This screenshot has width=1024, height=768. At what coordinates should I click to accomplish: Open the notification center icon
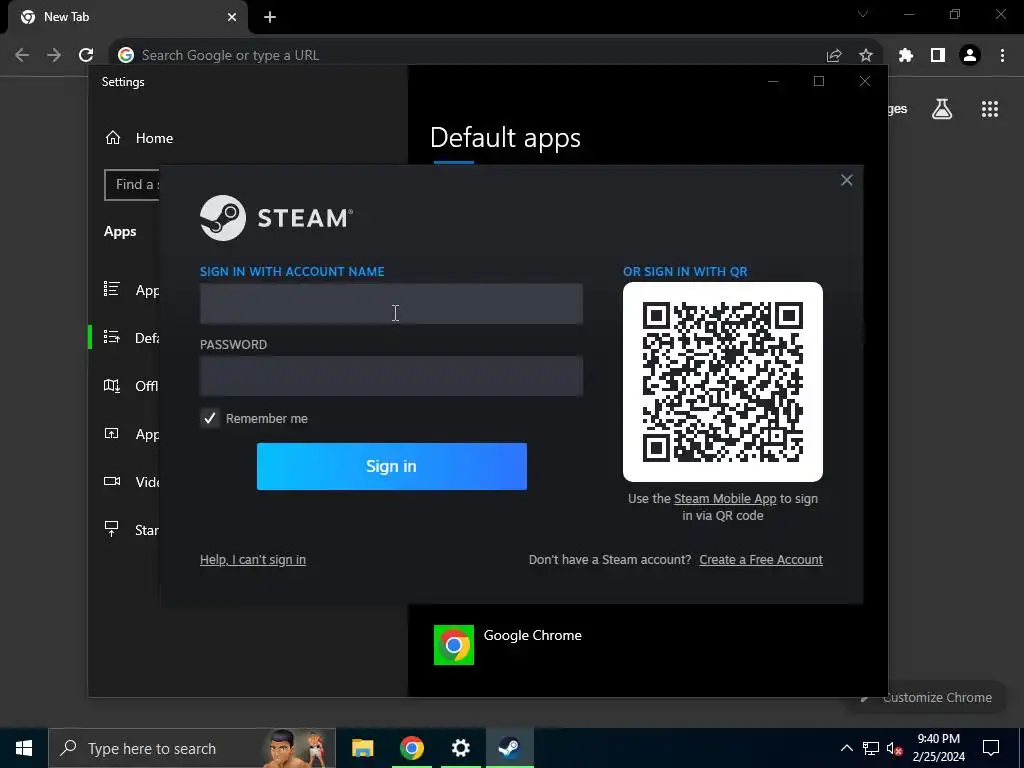pyautogui.click(x=991, y=748)
